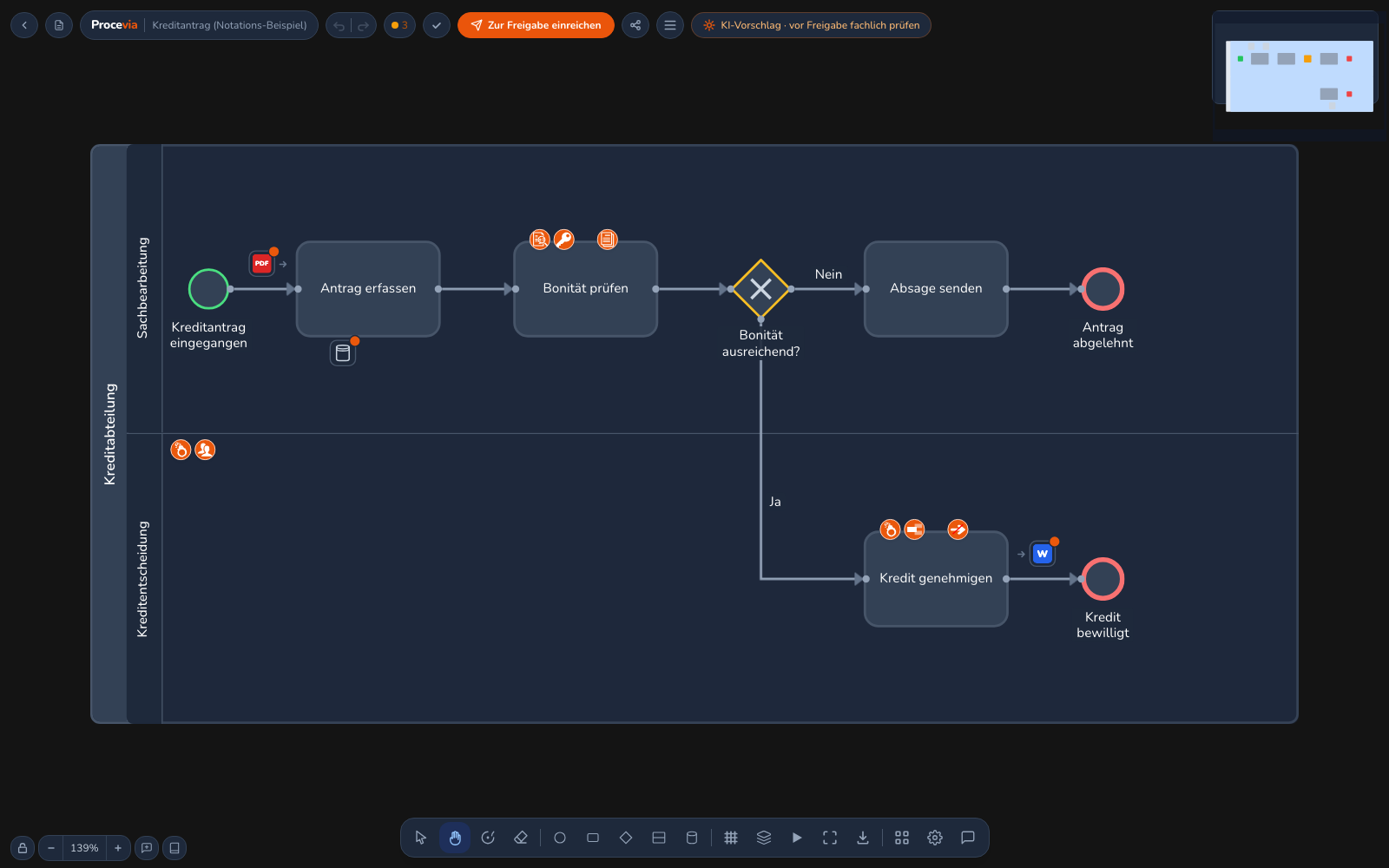The height and width of the screenshot is (868, 1389).
Task: Share the diagram
Action: (x=635, y=25)
